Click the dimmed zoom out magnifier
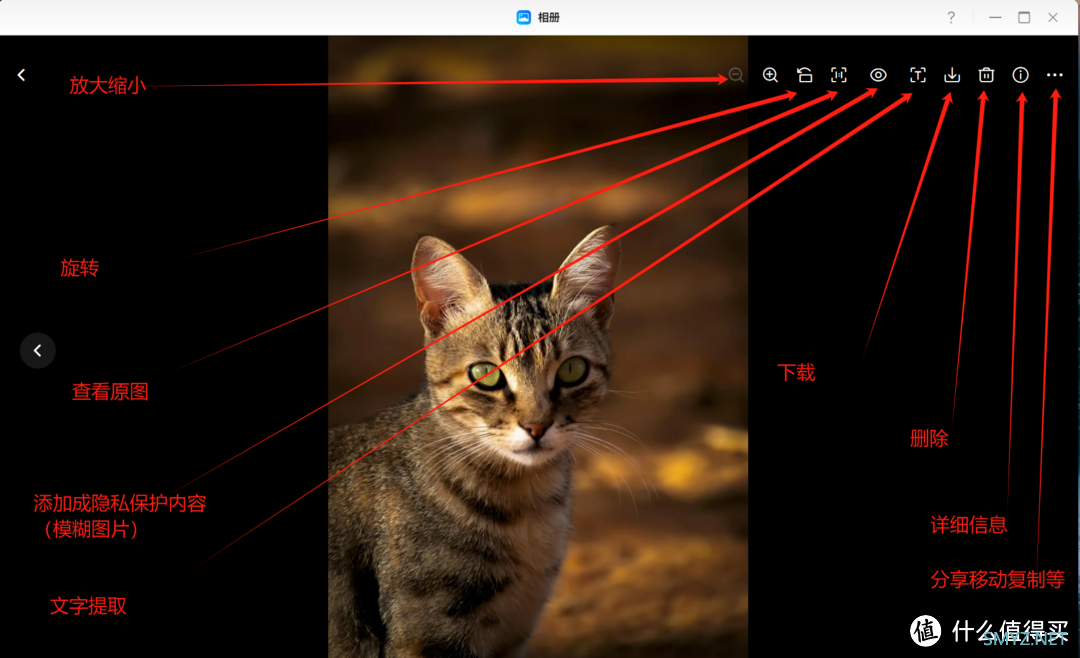 pos(736,75)
